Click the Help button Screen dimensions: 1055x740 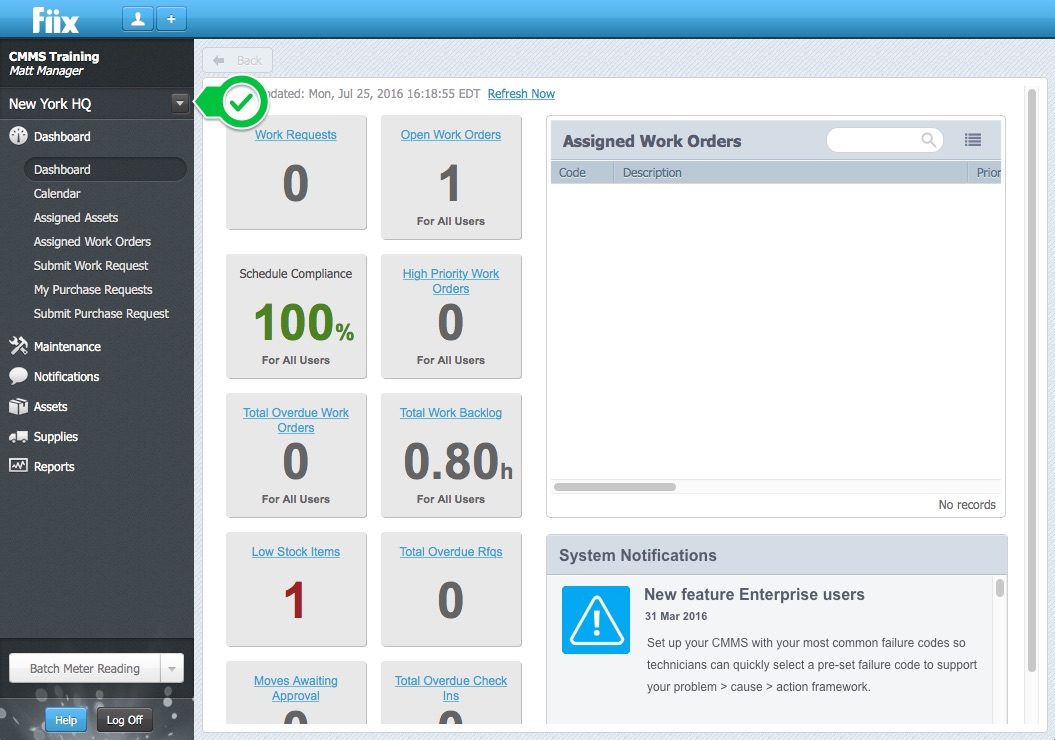point(66,720)
